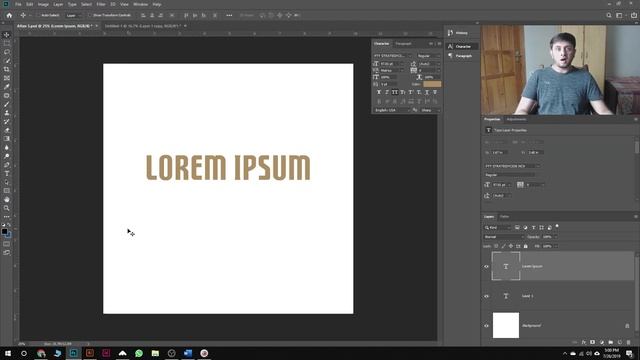640x360 pixels.
Task: Toggle Underline in Character panel
Action: click(427, 93)
